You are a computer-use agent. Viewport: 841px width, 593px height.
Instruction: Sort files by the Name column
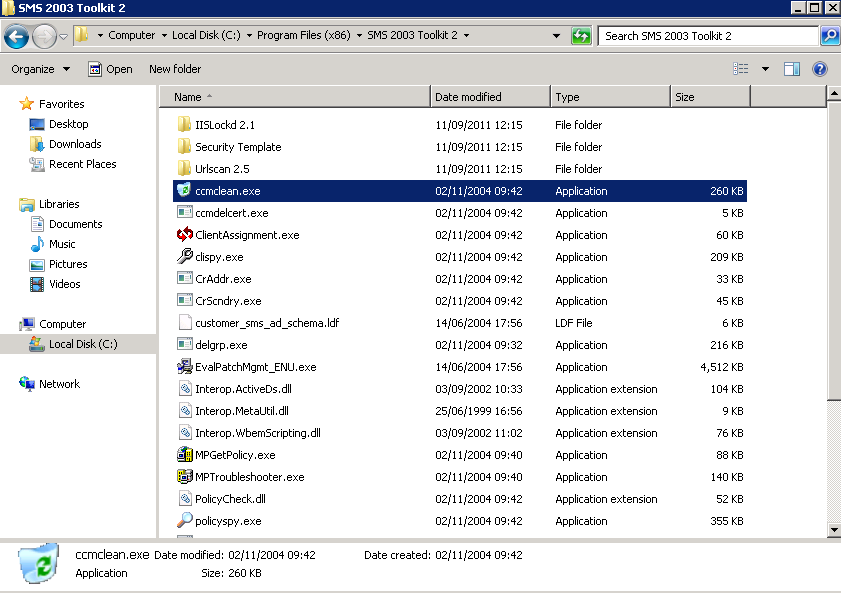point(295,97)
